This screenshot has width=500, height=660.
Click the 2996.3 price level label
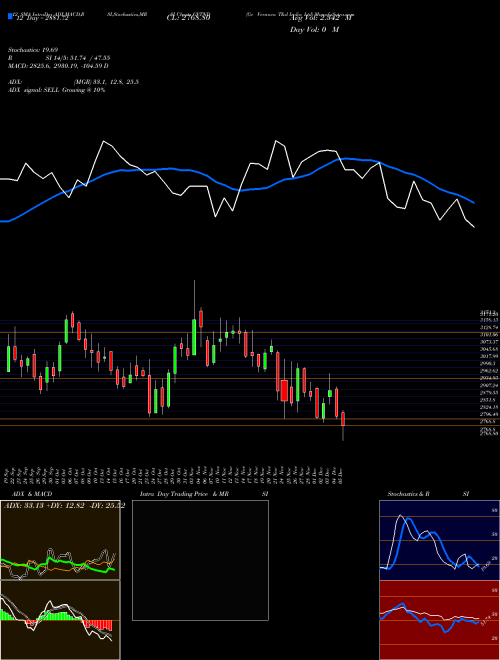488,363
